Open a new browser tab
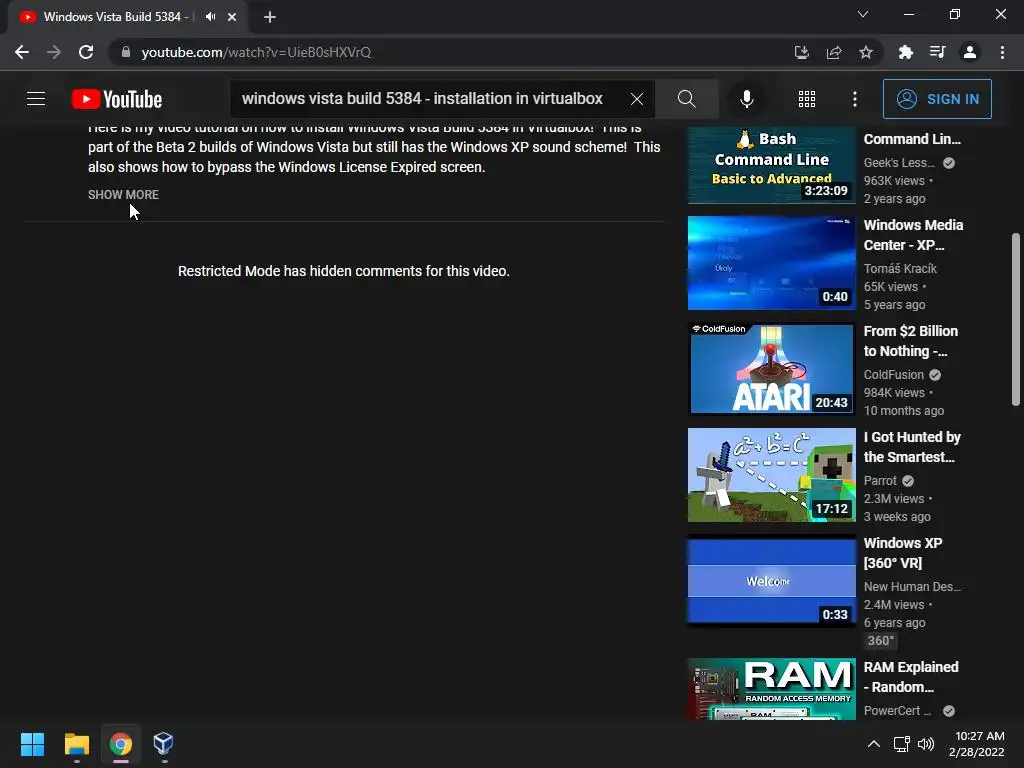The height and width of the screenshot is (768, 1024). point(270,17)
